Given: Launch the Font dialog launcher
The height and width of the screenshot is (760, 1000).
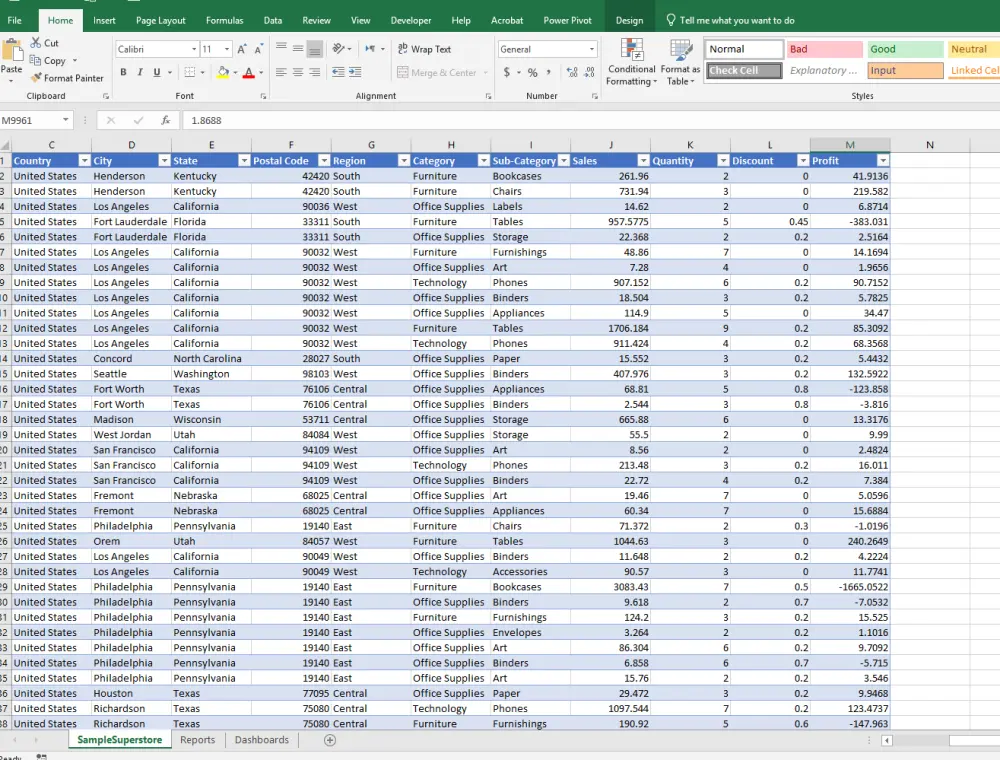Looking at the screenshot, I should click(263, 96).
